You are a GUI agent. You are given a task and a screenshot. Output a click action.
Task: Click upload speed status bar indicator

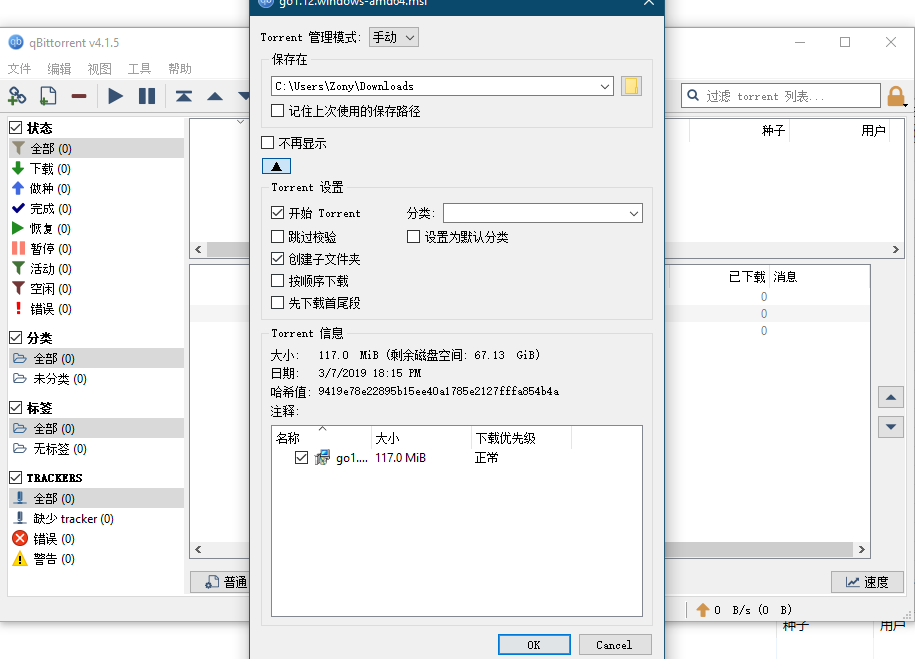coord(744,610)
